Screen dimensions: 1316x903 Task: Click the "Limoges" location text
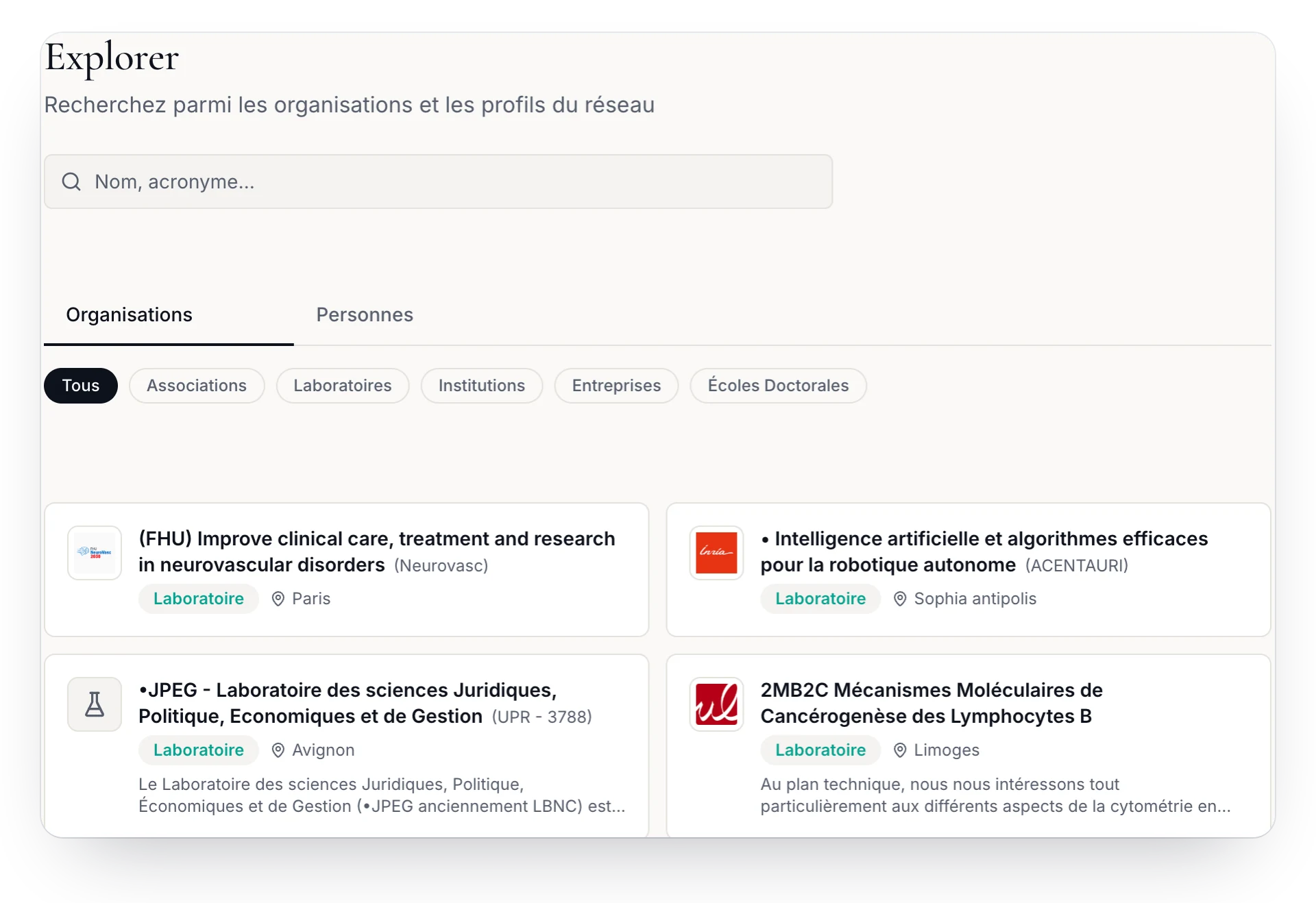tap(947, 750)
